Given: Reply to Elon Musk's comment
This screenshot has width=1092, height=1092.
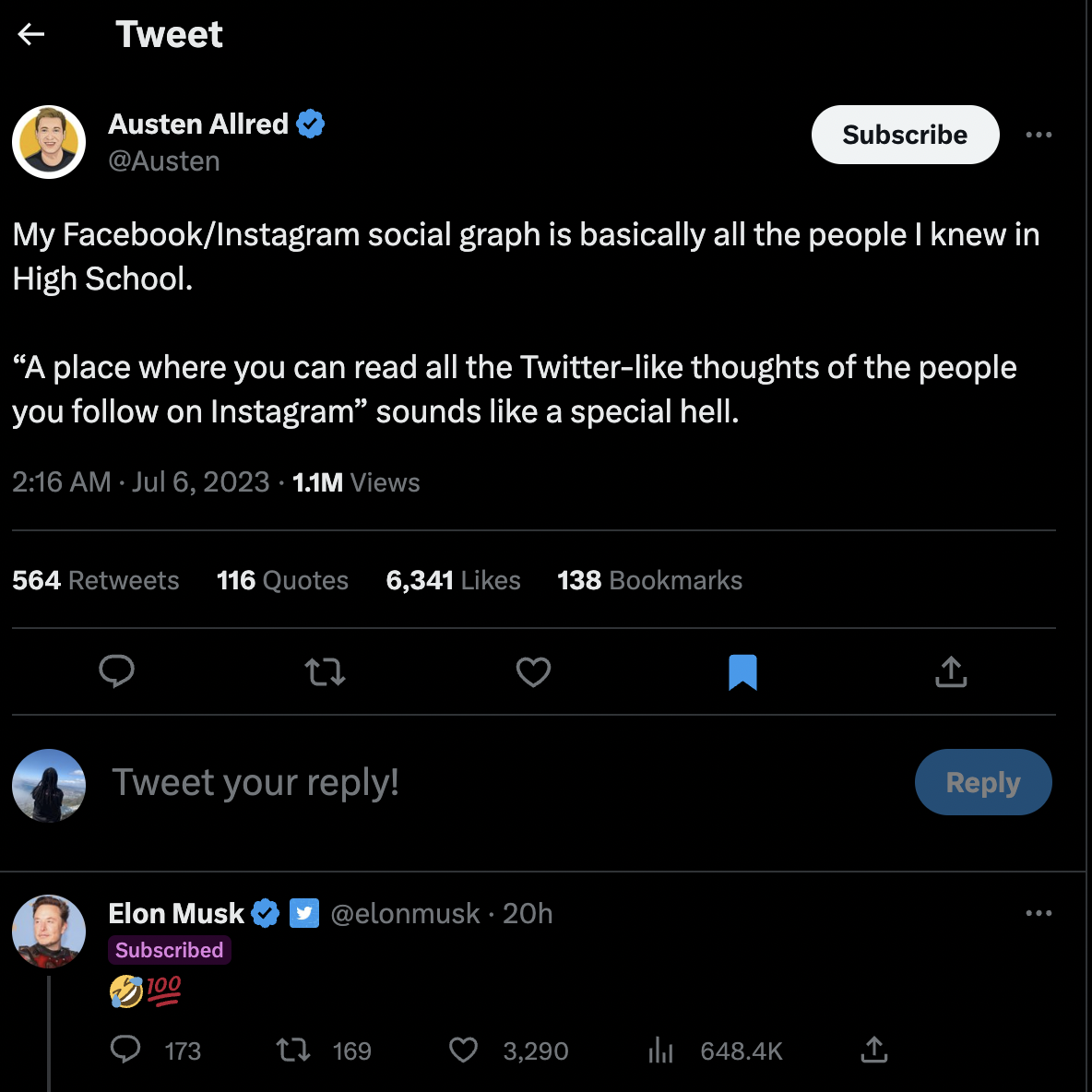Looking at the screenshot, I should pyautogui.click(x=126, y=1050).
